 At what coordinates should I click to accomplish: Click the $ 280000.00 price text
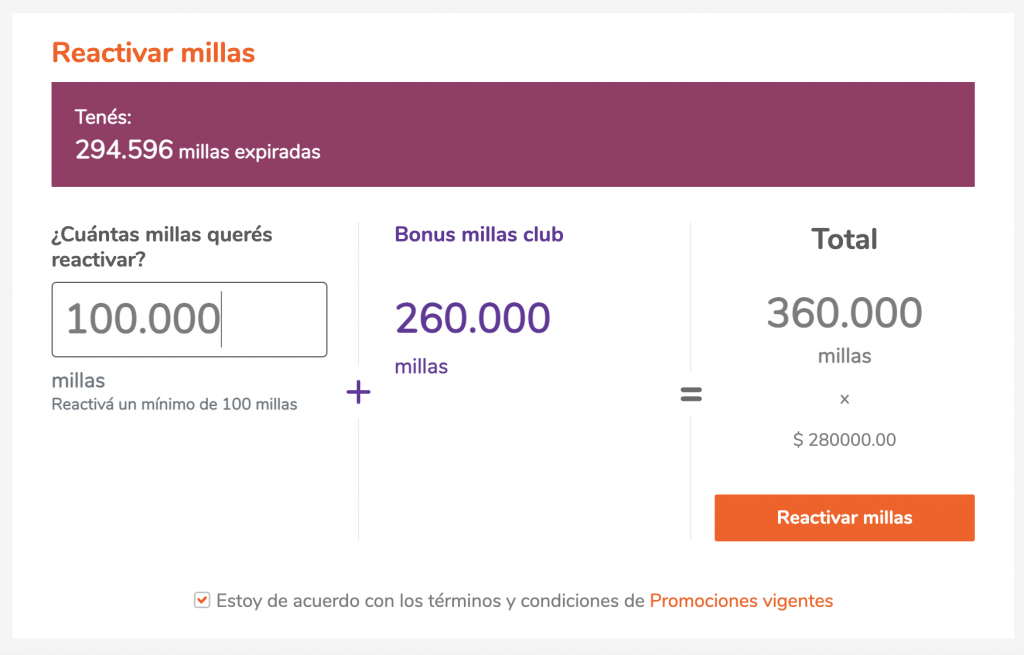point(844,440)
